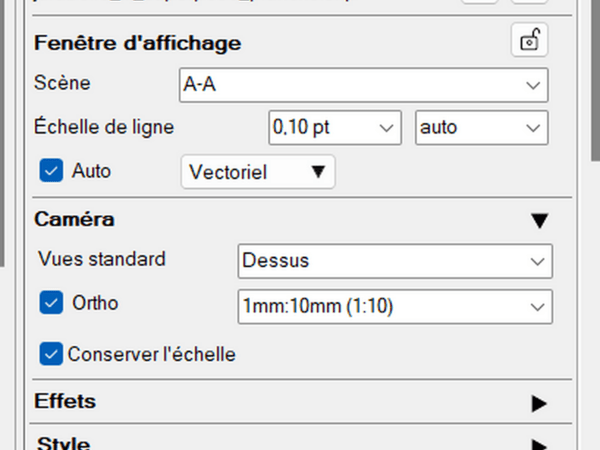Click the Style section title

pos(62,443)
